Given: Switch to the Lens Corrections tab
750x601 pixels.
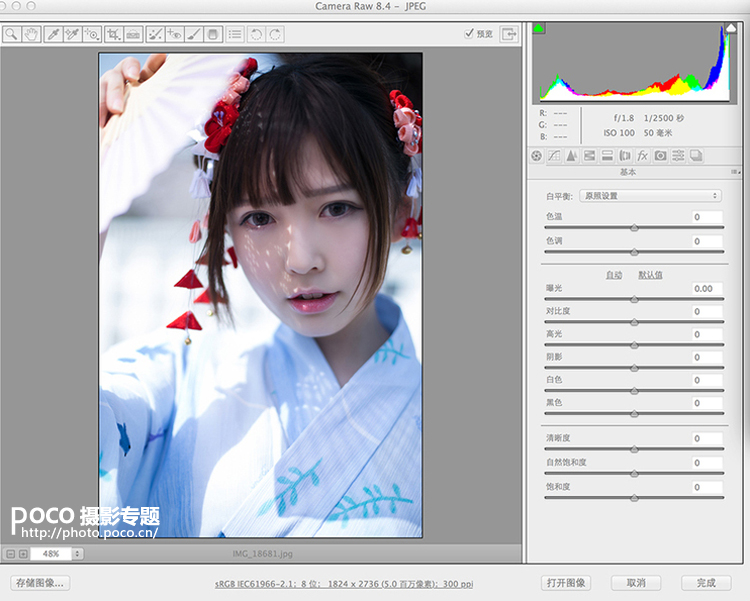Looking at the screenshot, I should tap(625, 156).
